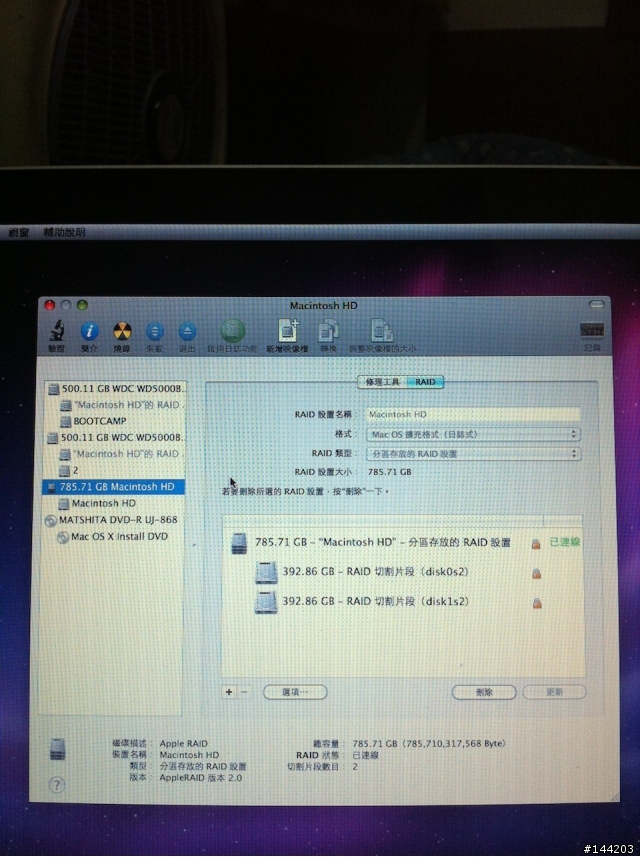The image size is (640, 857).
Task: Select MATSHITA DVD-R UJ-868 drive
Action: point(111,520)
